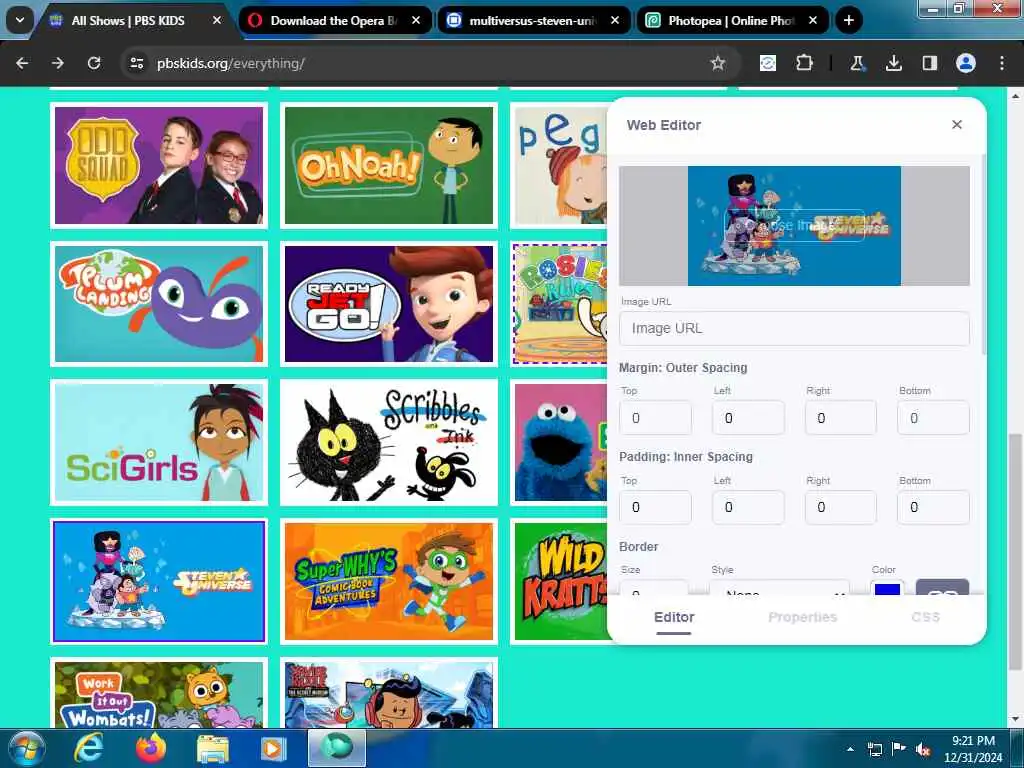
Task: Click the Steven Universe image preview in editor
Action: point(794,226)
